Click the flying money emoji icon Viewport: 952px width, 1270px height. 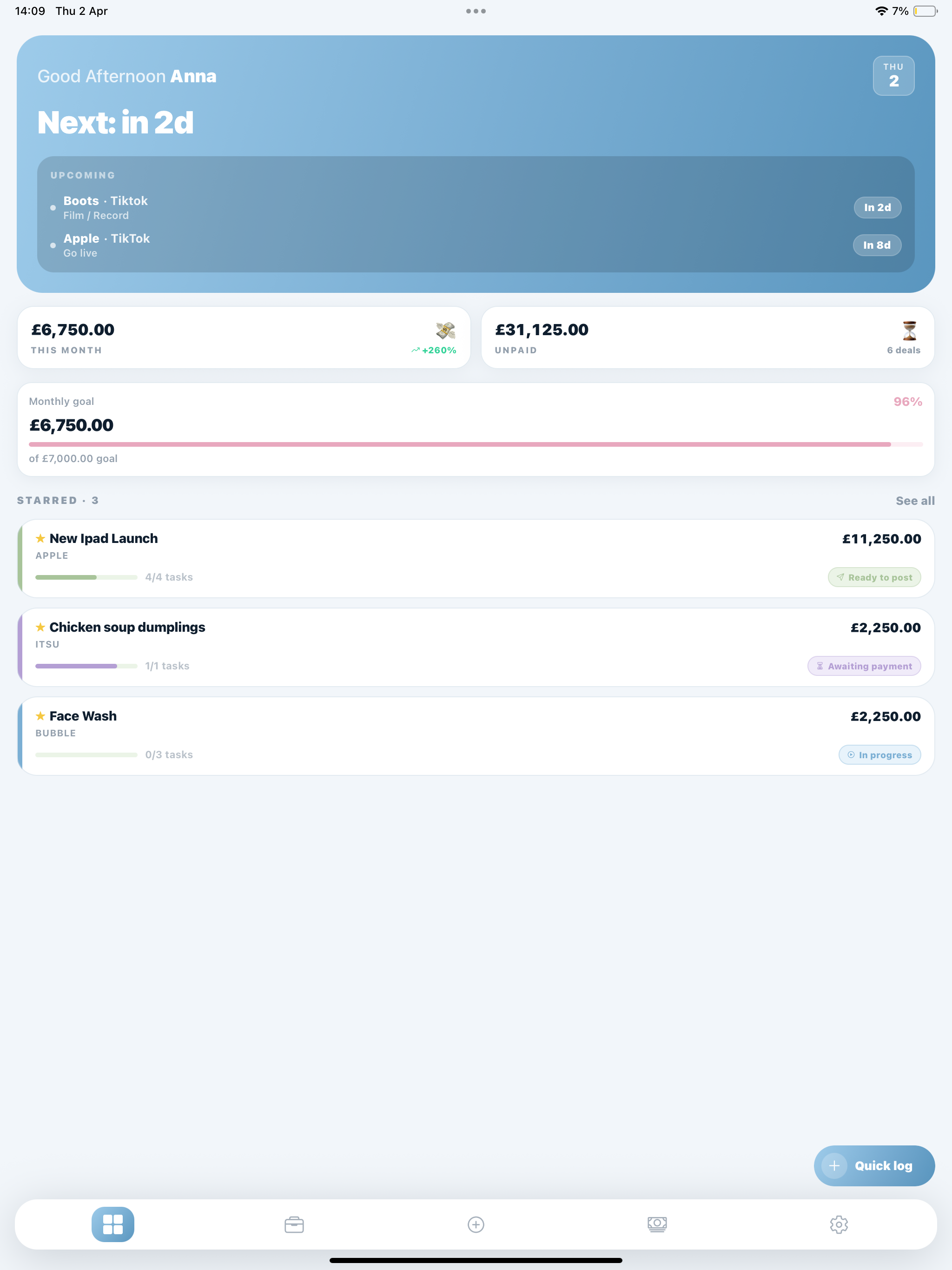[x=446, y=330]
